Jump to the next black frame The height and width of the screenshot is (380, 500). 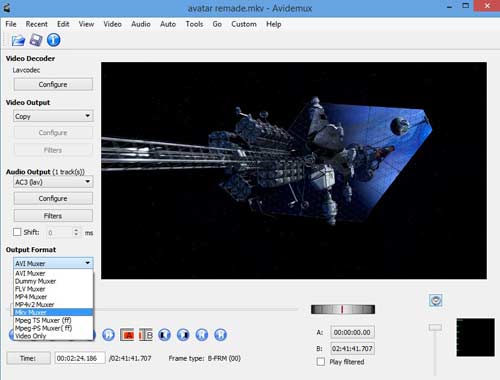(x=183, y=335)
